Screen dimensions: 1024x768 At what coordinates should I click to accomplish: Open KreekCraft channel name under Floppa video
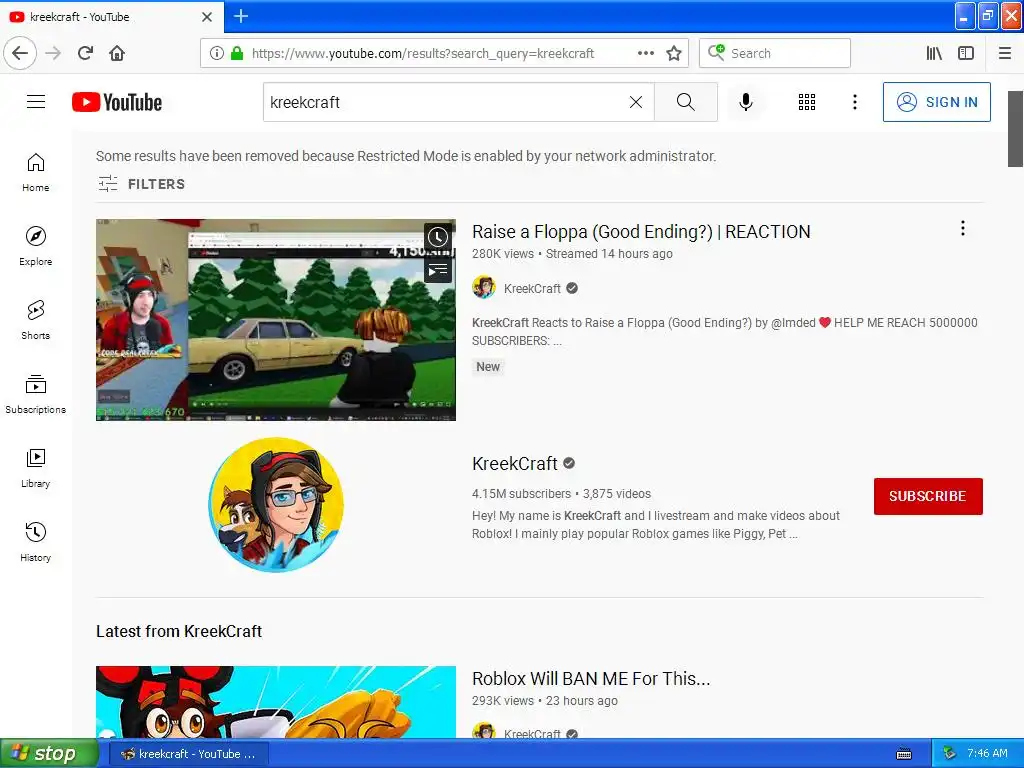532,289
